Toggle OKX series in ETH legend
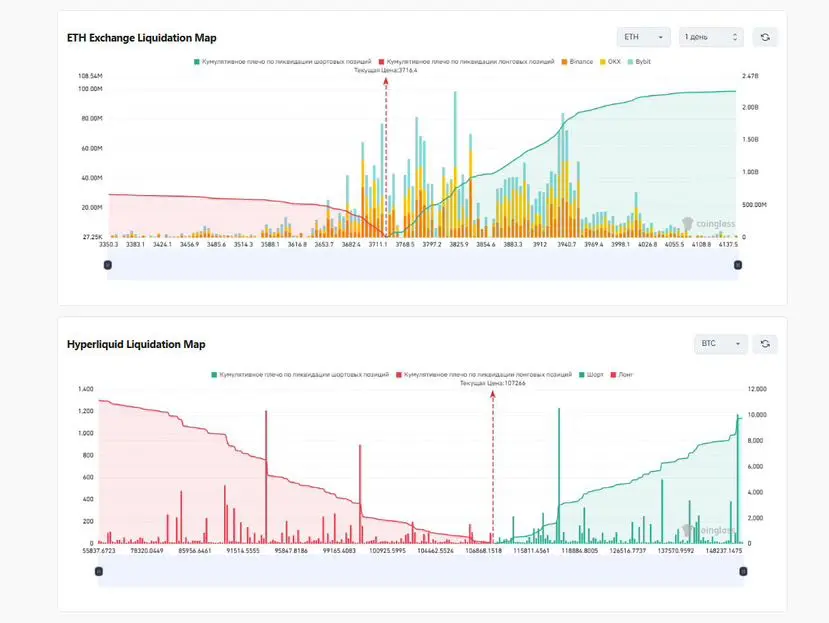829x623 pixels. pyautogui.click(x=610, y=62)
